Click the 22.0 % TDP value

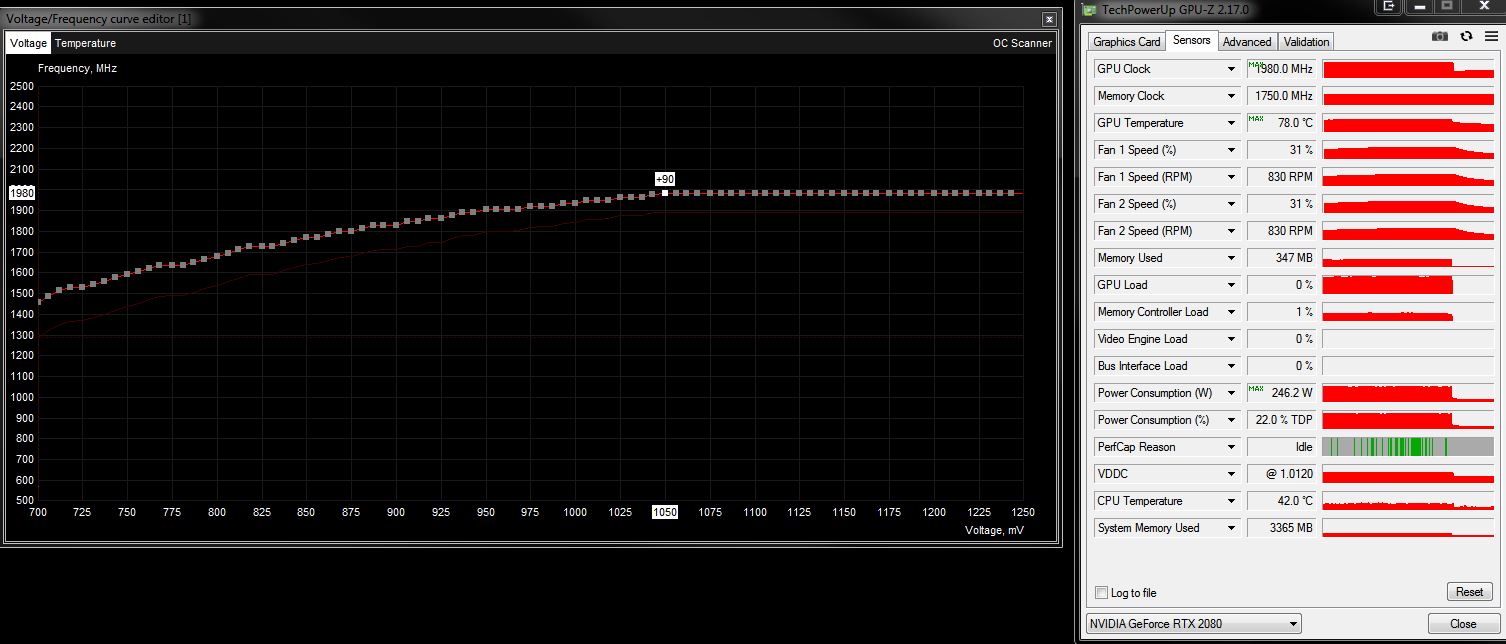point(1281,420)
